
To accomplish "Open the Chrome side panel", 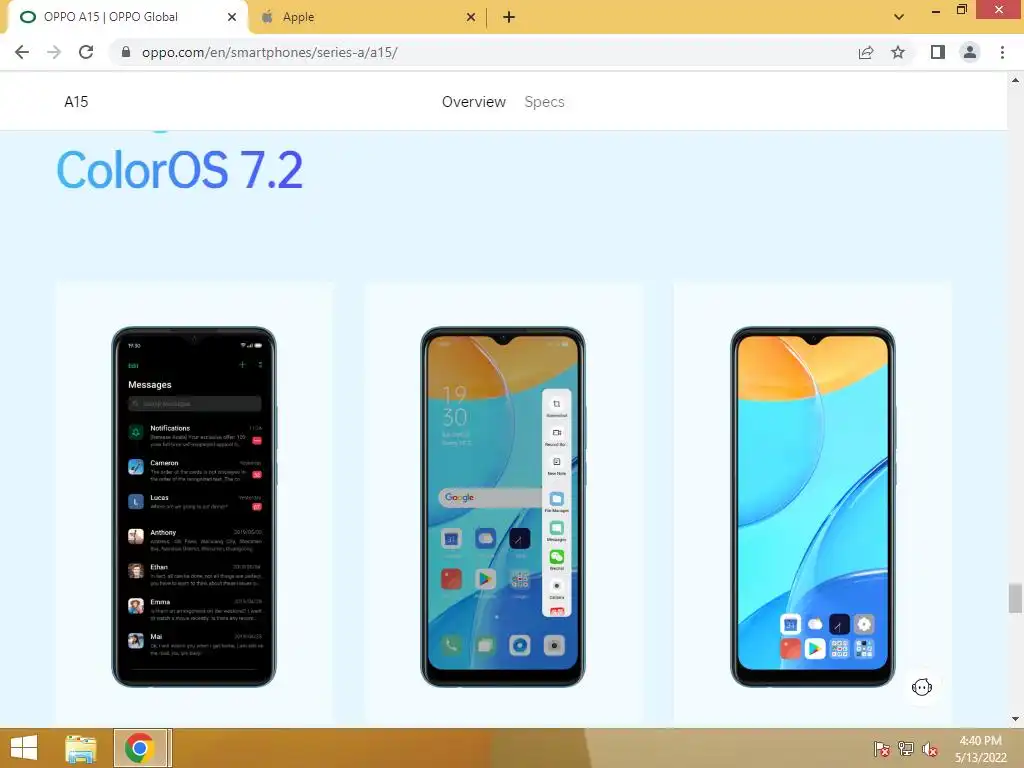I will (x=938, y=52).
